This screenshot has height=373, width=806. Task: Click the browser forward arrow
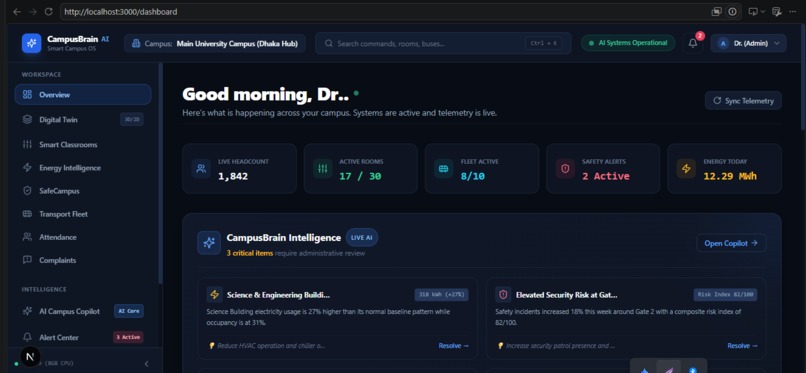click(x=33, y=11)
